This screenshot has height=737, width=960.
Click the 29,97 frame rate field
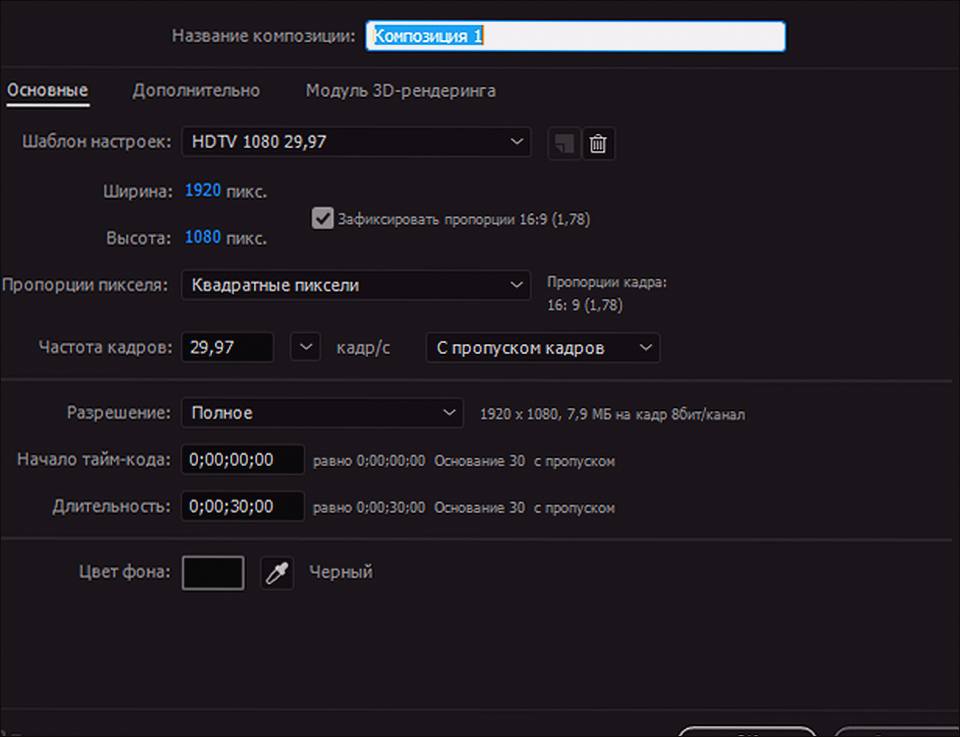tap(227, 347)
